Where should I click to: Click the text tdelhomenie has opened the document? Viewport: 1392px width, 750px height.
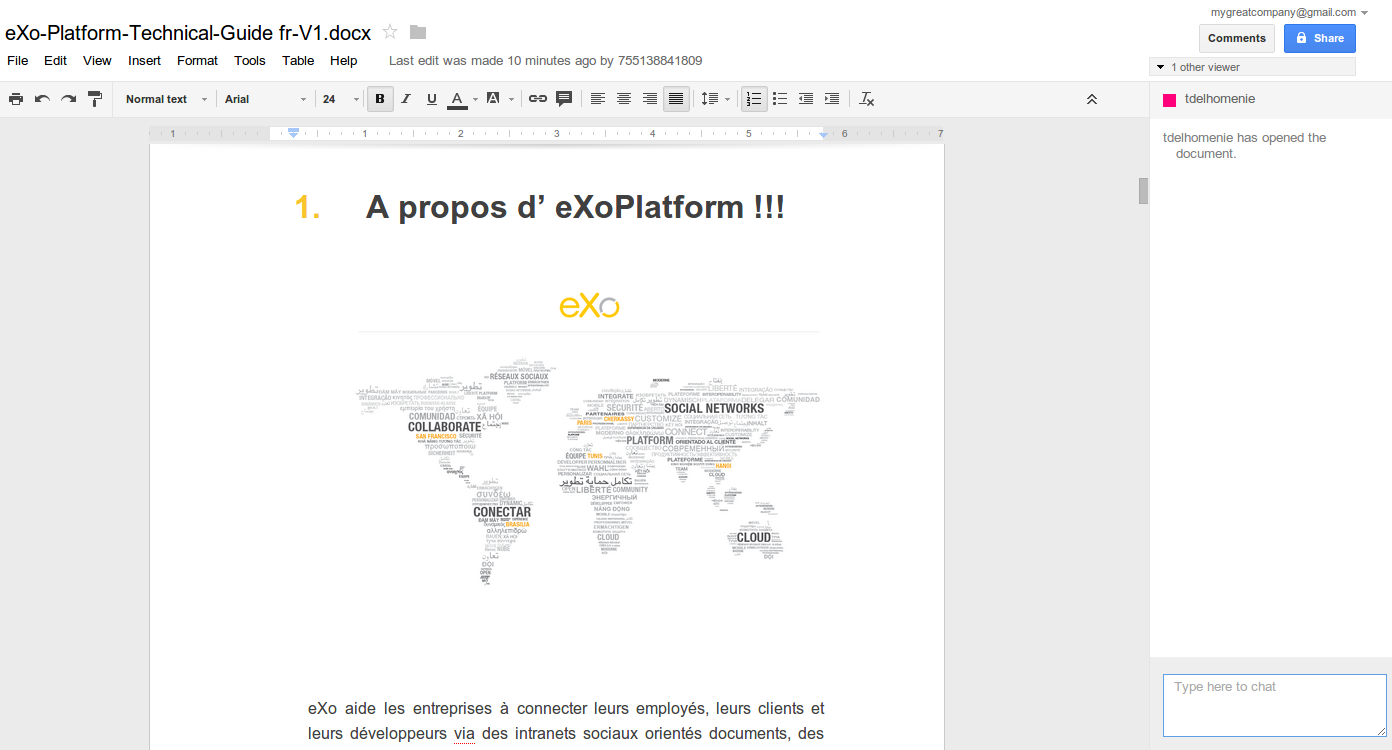pyautogui.click(x=1245, y=146)
